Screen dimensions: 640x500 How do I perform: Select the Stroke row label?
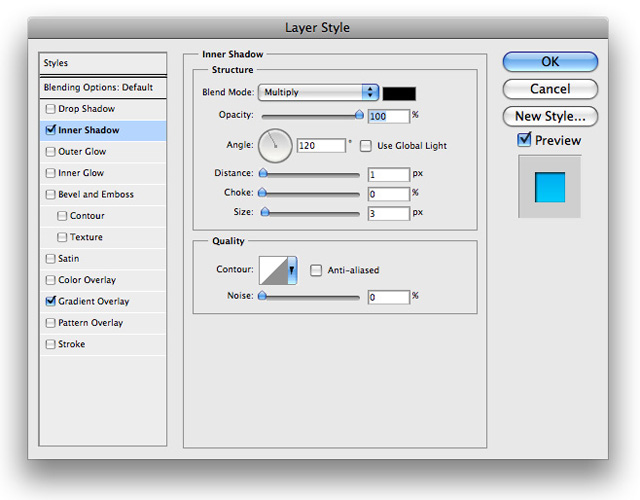tap(71, 344)
